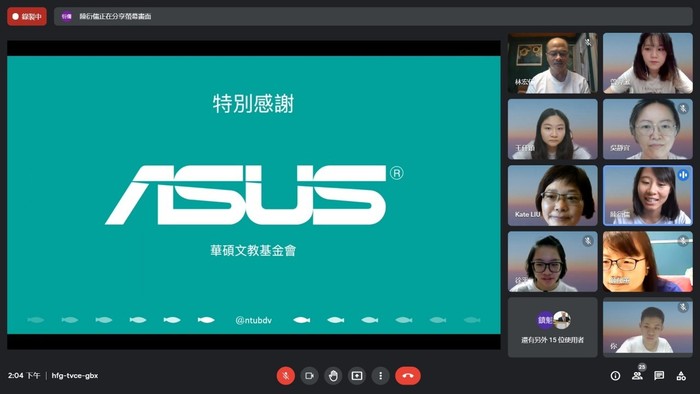The height and width of the screenshot is (394, 700).
Task: Open the activities shapes icon
Action: point(681,376)
